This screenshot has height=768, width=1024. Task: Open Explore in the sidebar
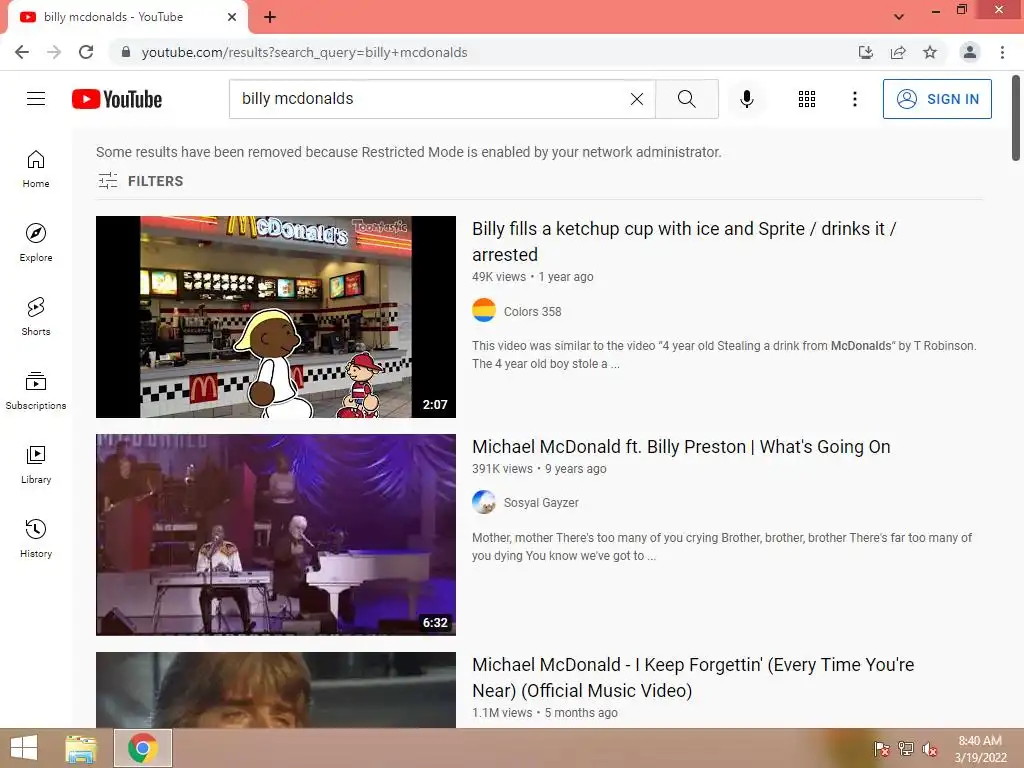pos(36,243)
